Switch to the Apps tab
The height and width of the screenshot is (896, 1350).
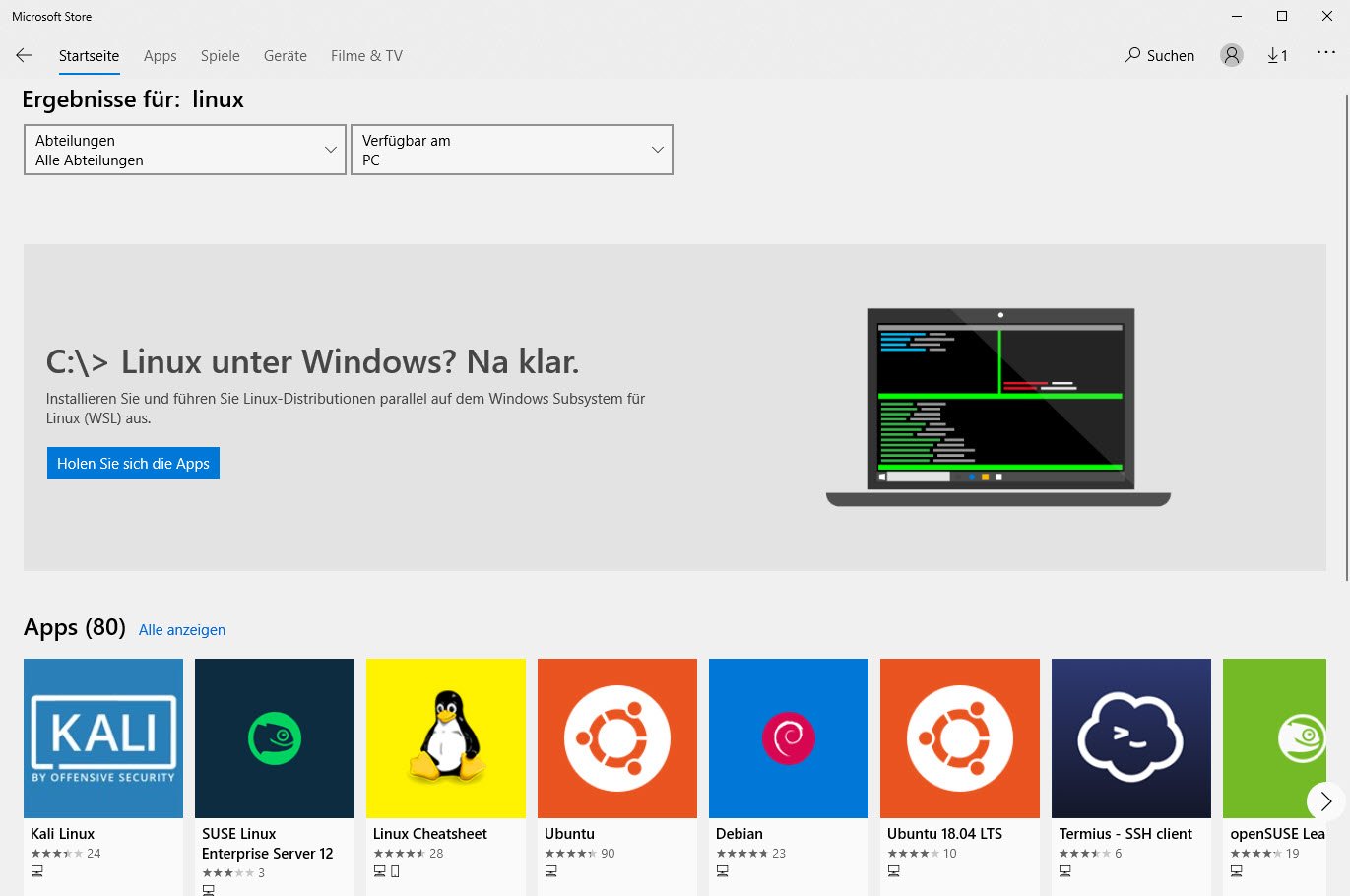[x=161, y=56]
